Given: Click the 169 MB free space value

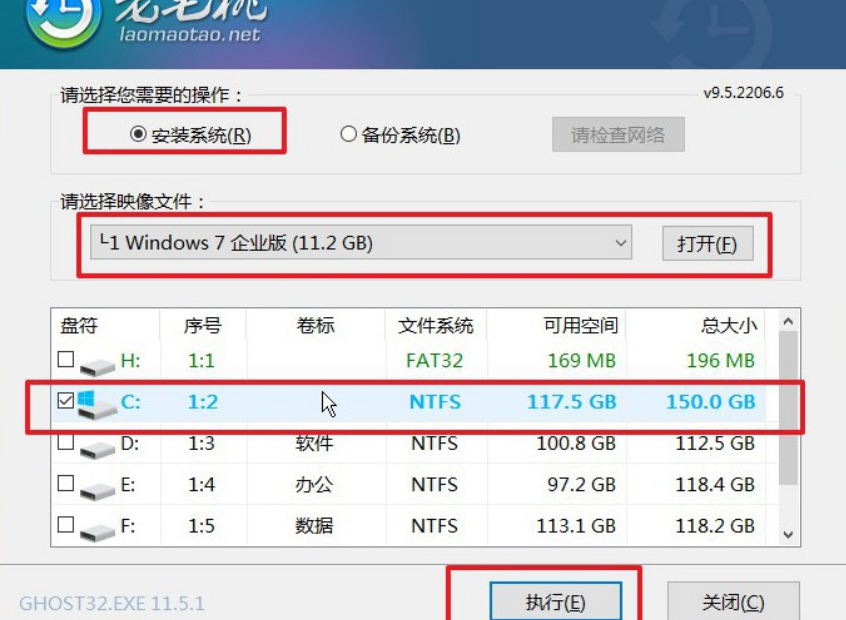Looking at the screenshot, I should pos(582,360).
